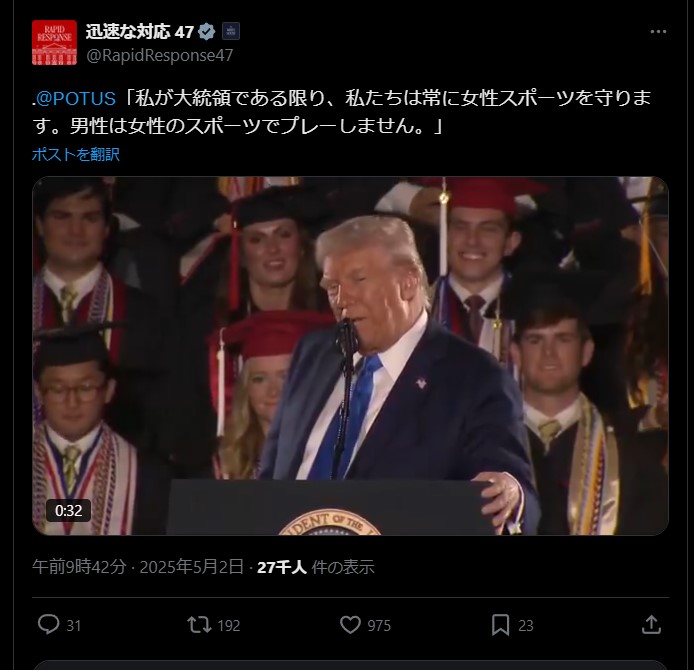Open the @RapidResponse47 handle
The width and height of the screenshot is (694, 670).
(159, 55)
